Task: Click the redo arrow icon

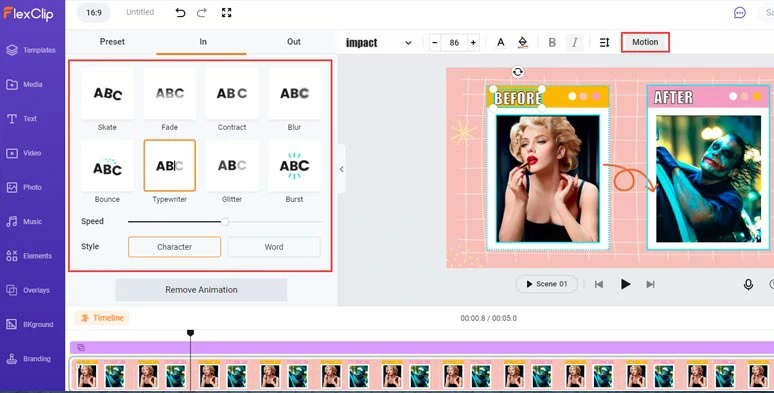Action: tap(202, 13)
